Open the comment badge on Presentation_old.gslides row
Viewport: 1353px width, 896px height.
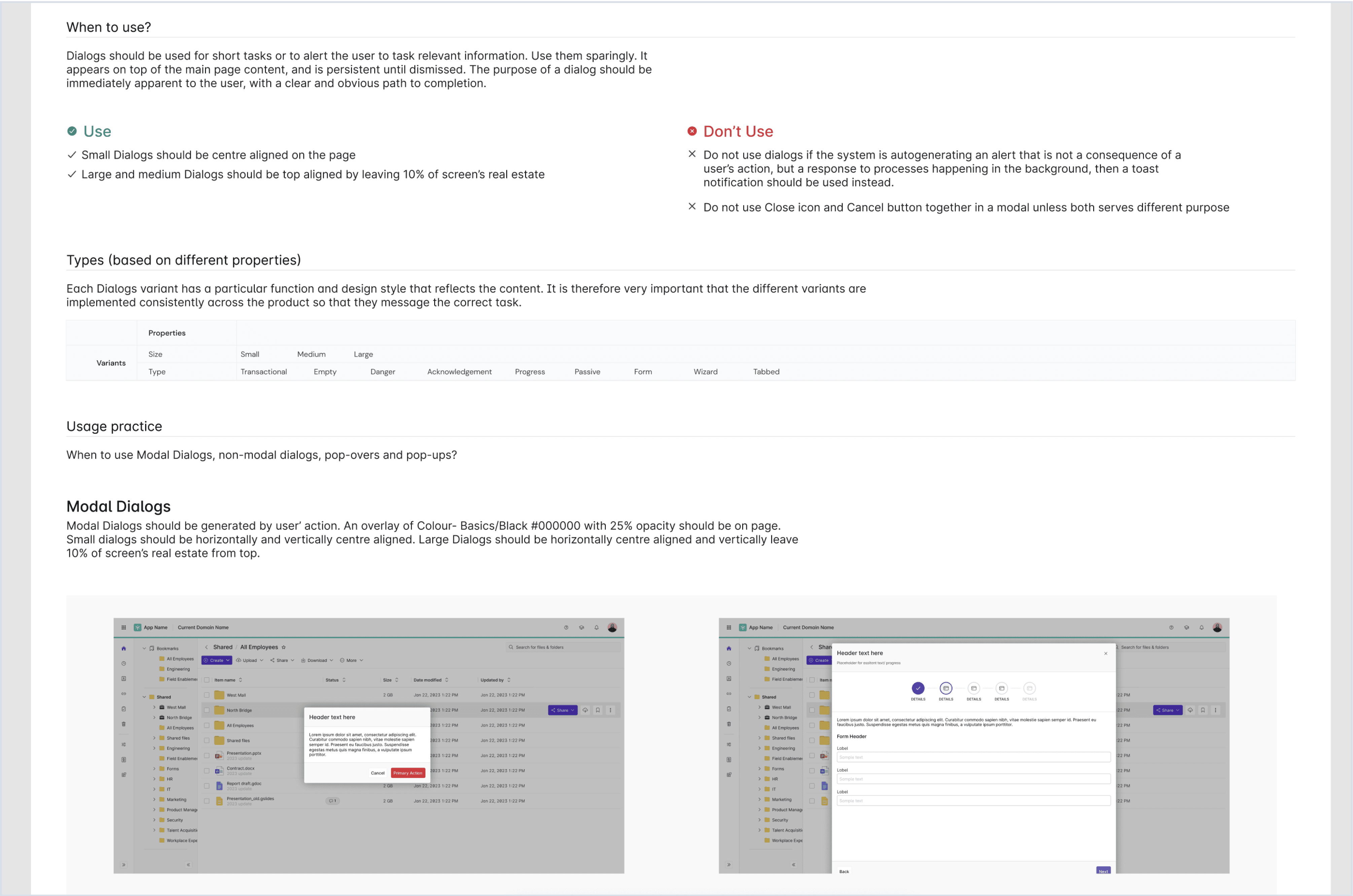coord(332,800)
